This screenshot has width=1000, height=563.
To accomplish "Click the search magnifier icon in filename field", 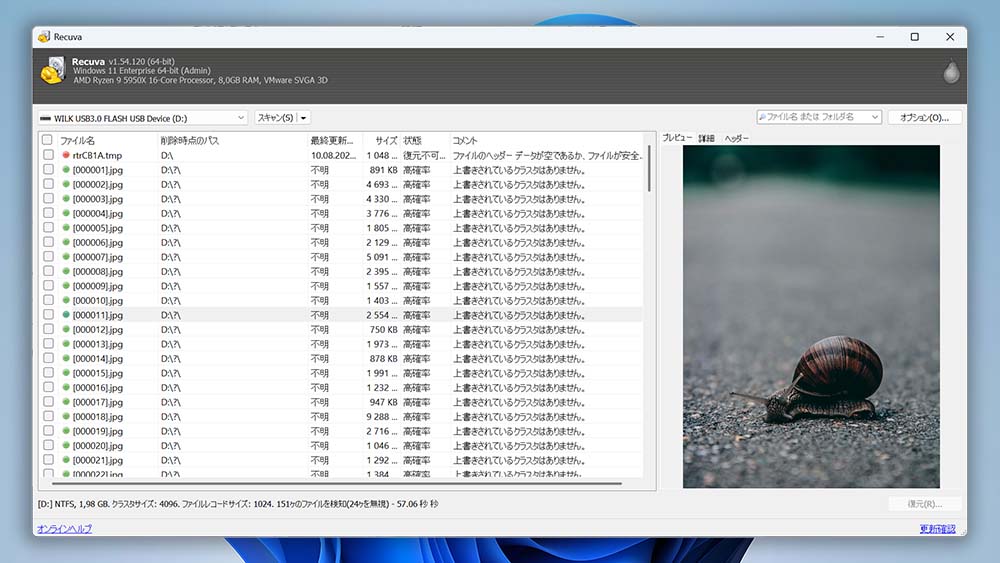I will 762,117.
